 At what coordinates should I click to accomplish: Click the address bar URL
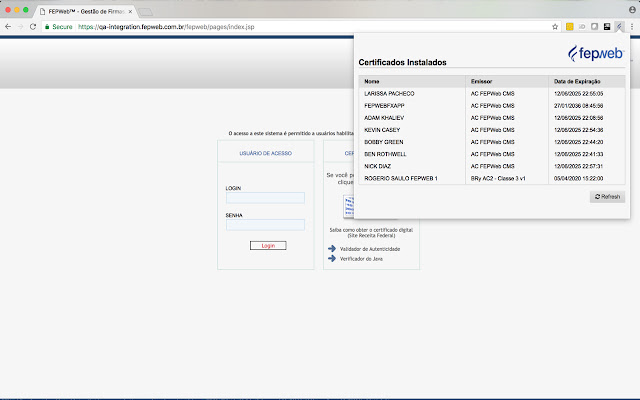(x=166, y=27)
